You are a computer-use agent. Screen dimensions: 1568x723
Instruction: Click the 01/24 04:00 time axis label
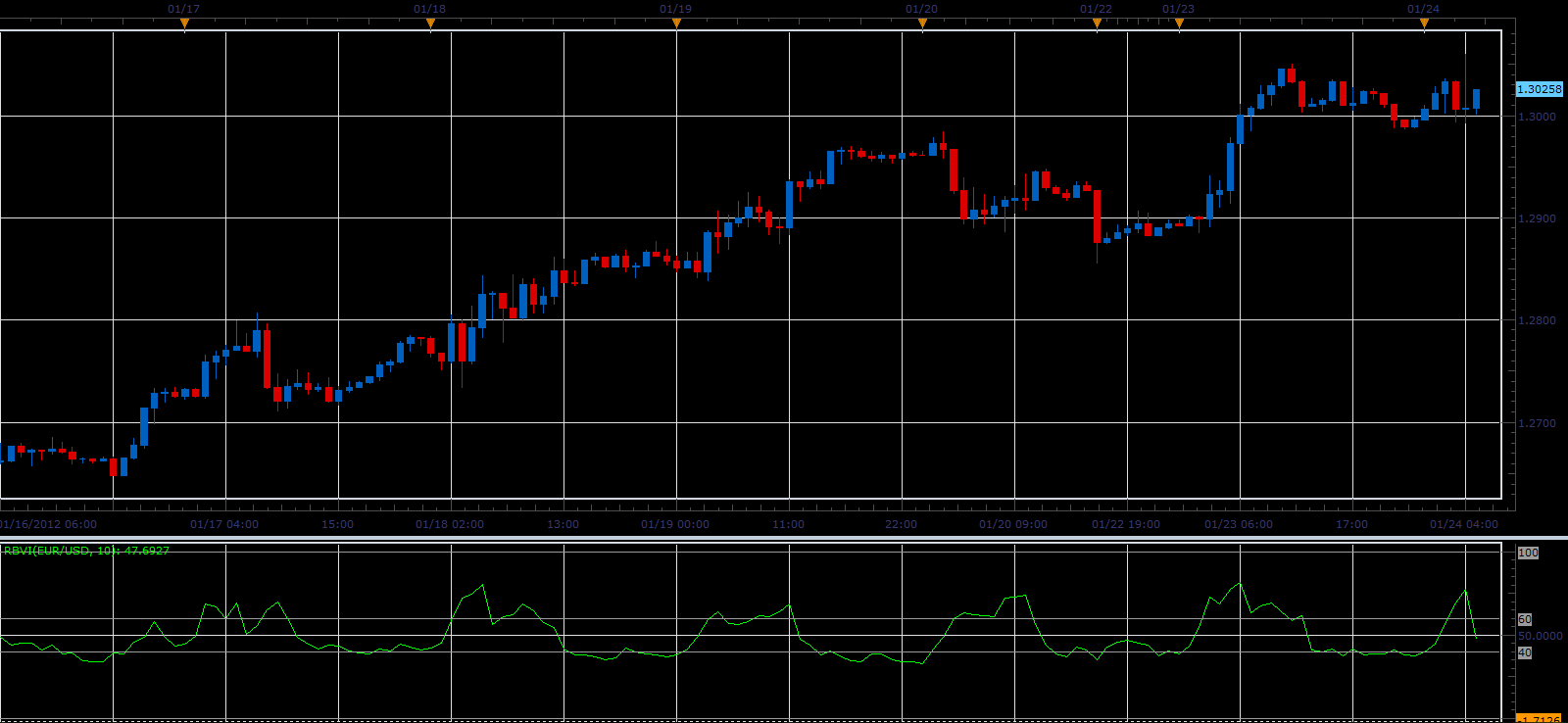(1464, 524)
